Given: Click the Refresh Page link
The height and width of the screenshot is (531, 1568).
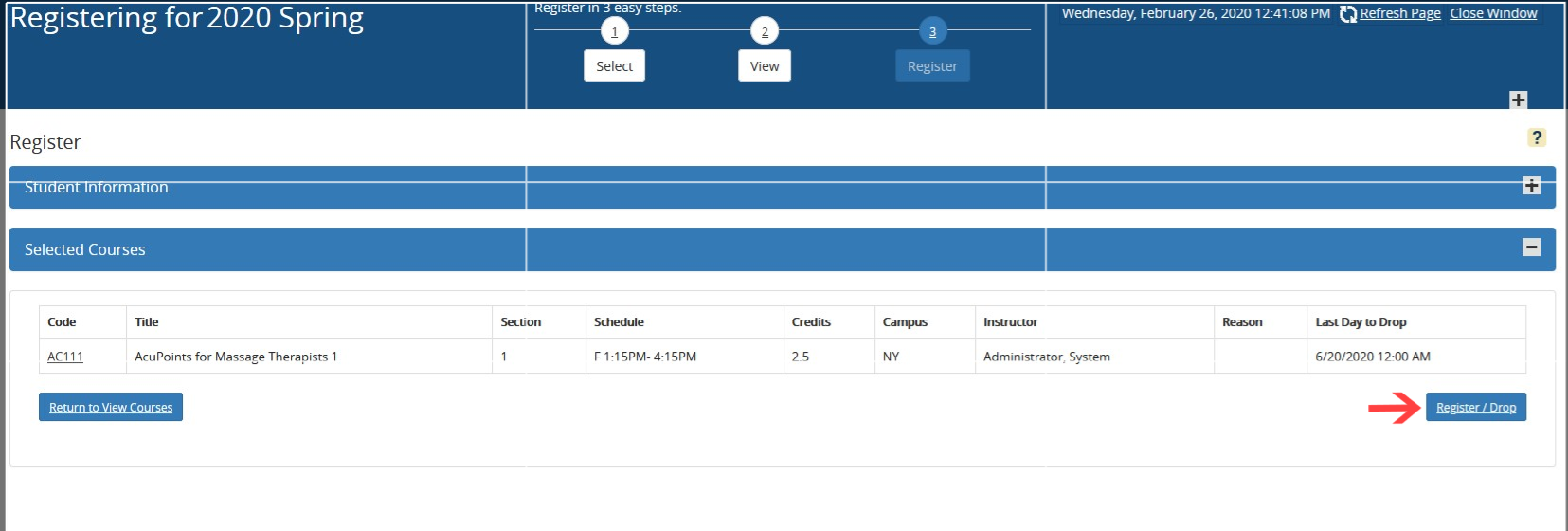Looking at the screenshot, I should (1399, 13).
